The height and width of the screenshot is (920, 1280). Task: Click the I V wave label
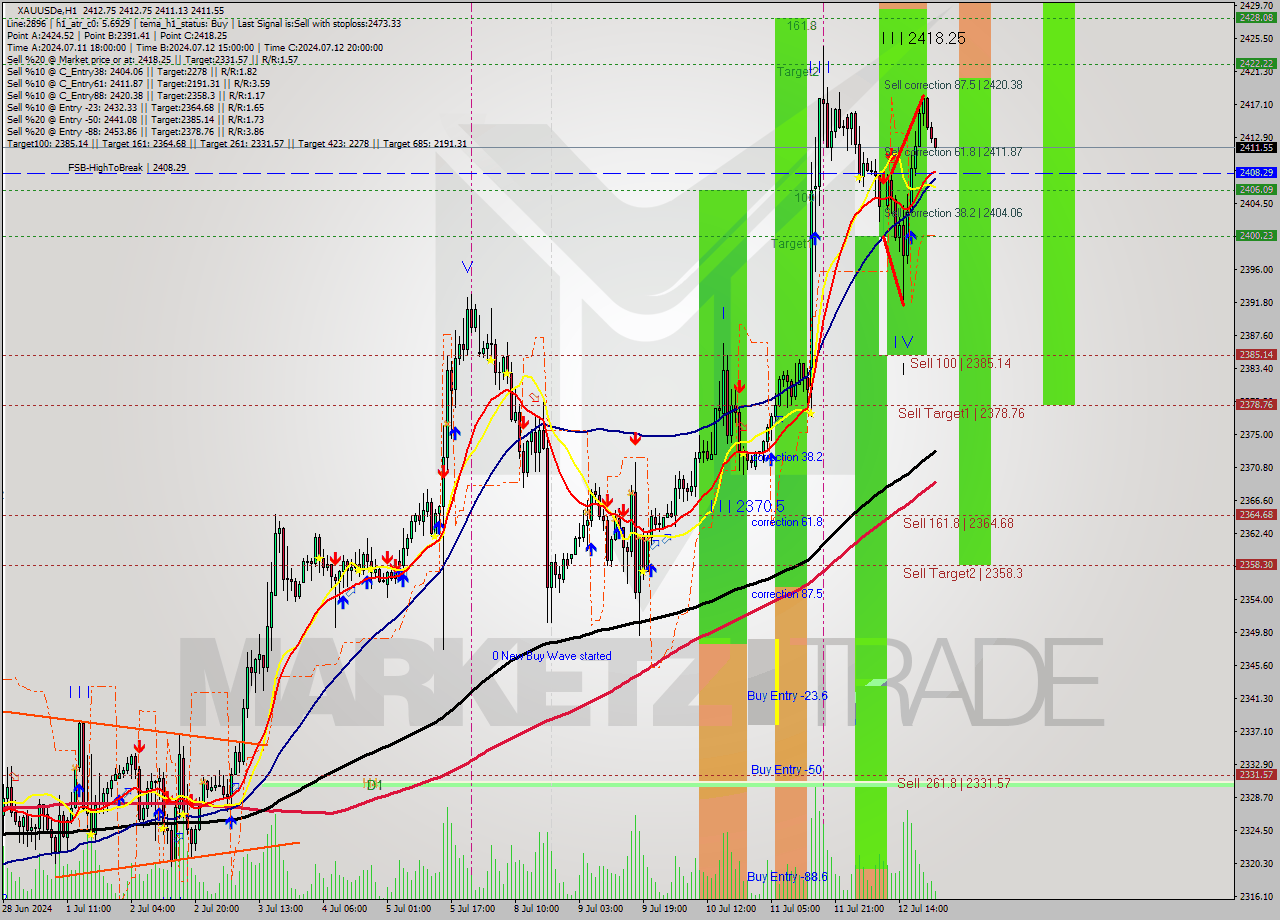903,341
